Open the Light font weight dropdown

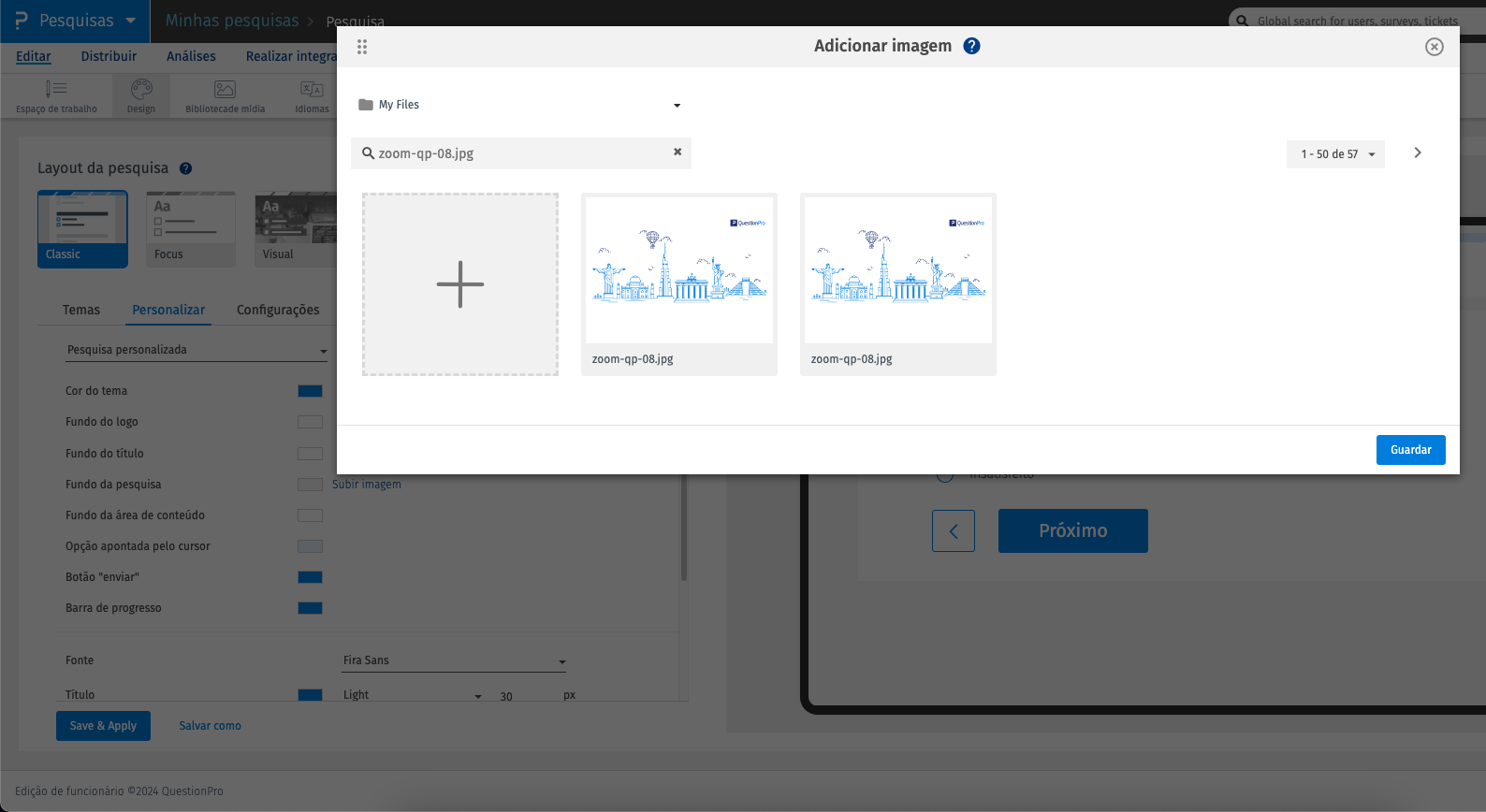click(412, 695)
